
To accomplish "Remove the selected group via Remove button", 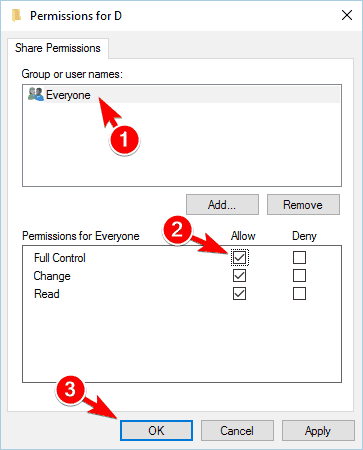I will click(303, 204).
